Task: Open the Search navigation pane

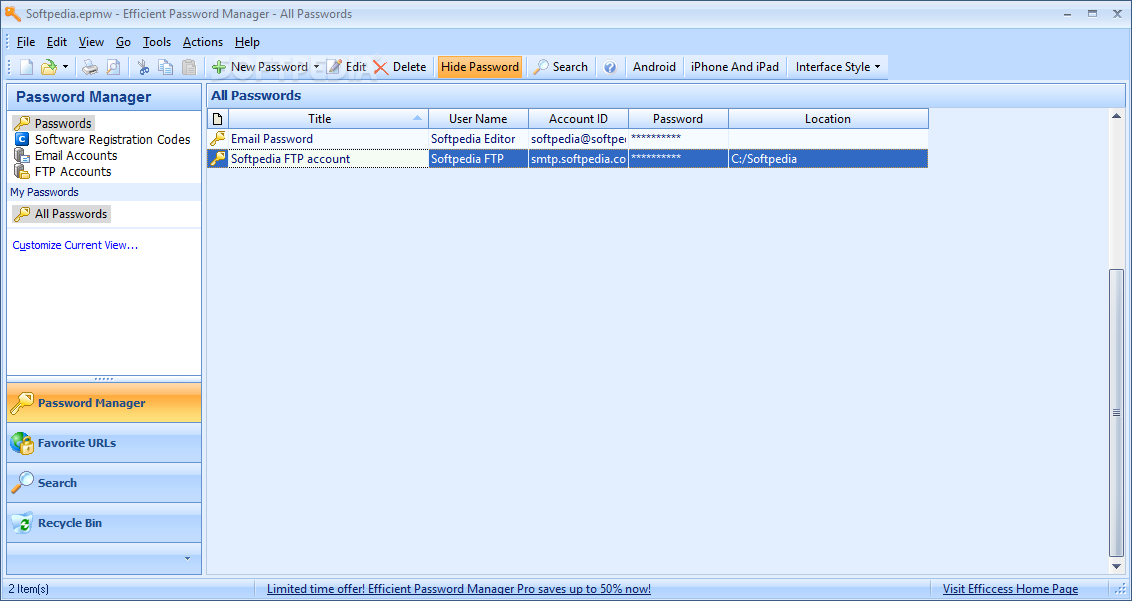Action: click(104, 483)
